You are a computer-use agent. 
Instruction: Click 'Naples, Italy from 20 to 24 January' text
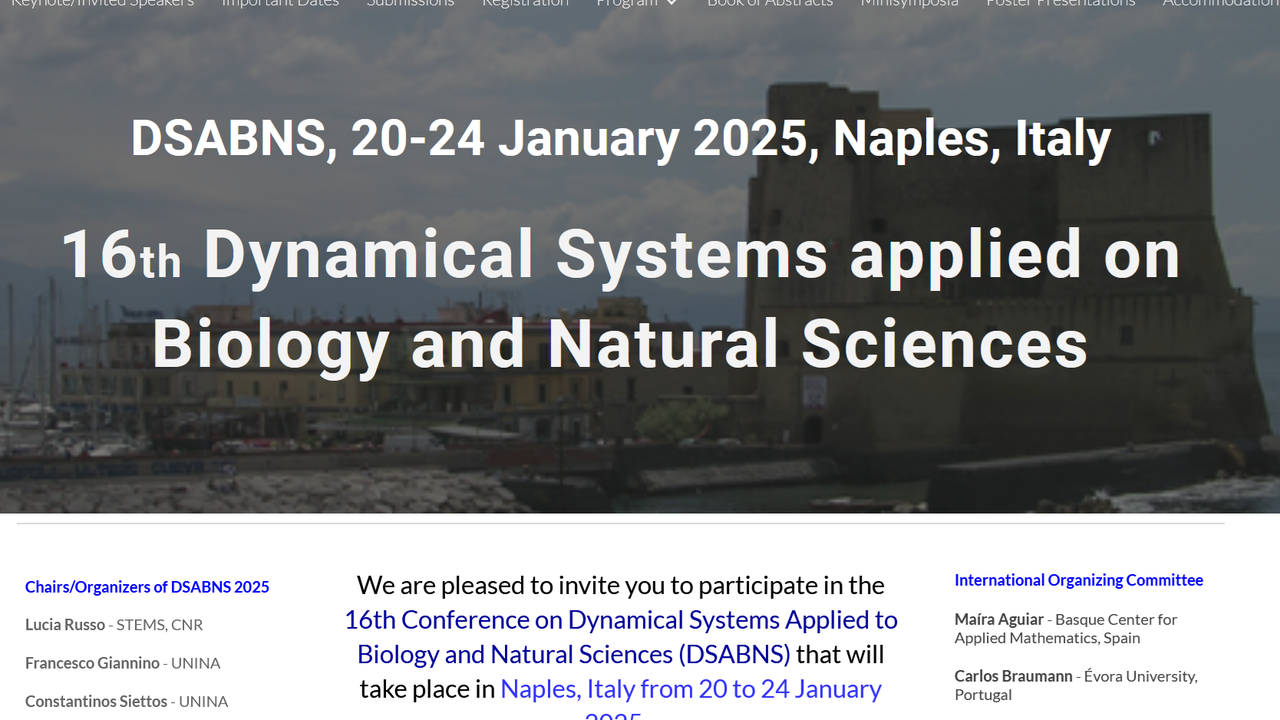[x=690, y=689]
